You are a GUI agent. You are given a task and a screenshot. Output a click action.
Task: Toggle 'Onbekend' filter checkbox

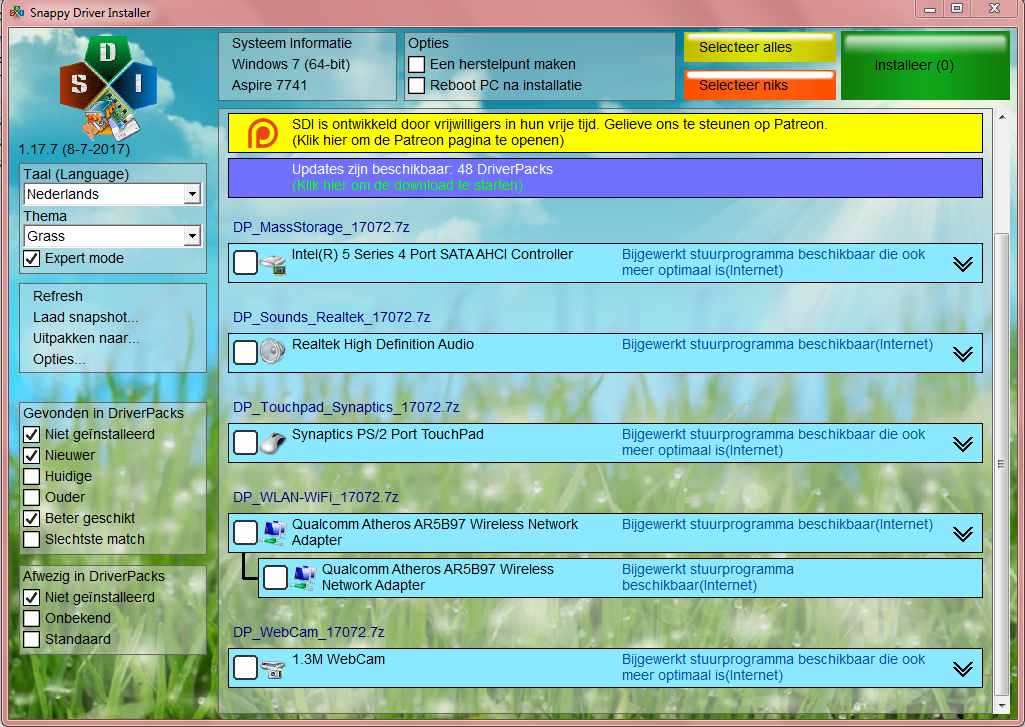click(x=31, y=618)
